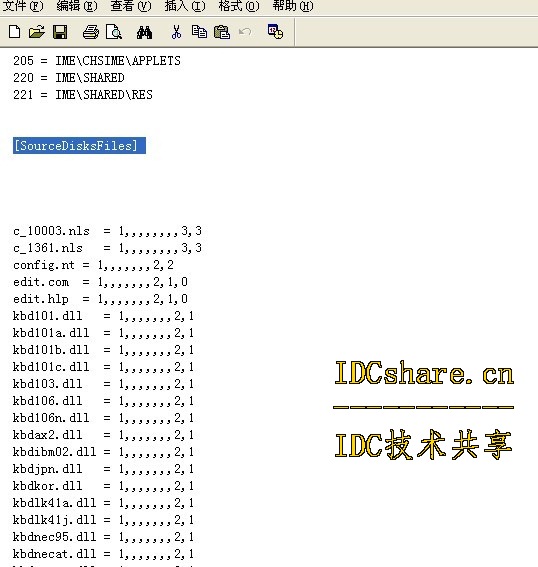The height and width of the screenshot is (567, 538).
Task: Click the c_10003.nls entry
Action: pos(107,231)
